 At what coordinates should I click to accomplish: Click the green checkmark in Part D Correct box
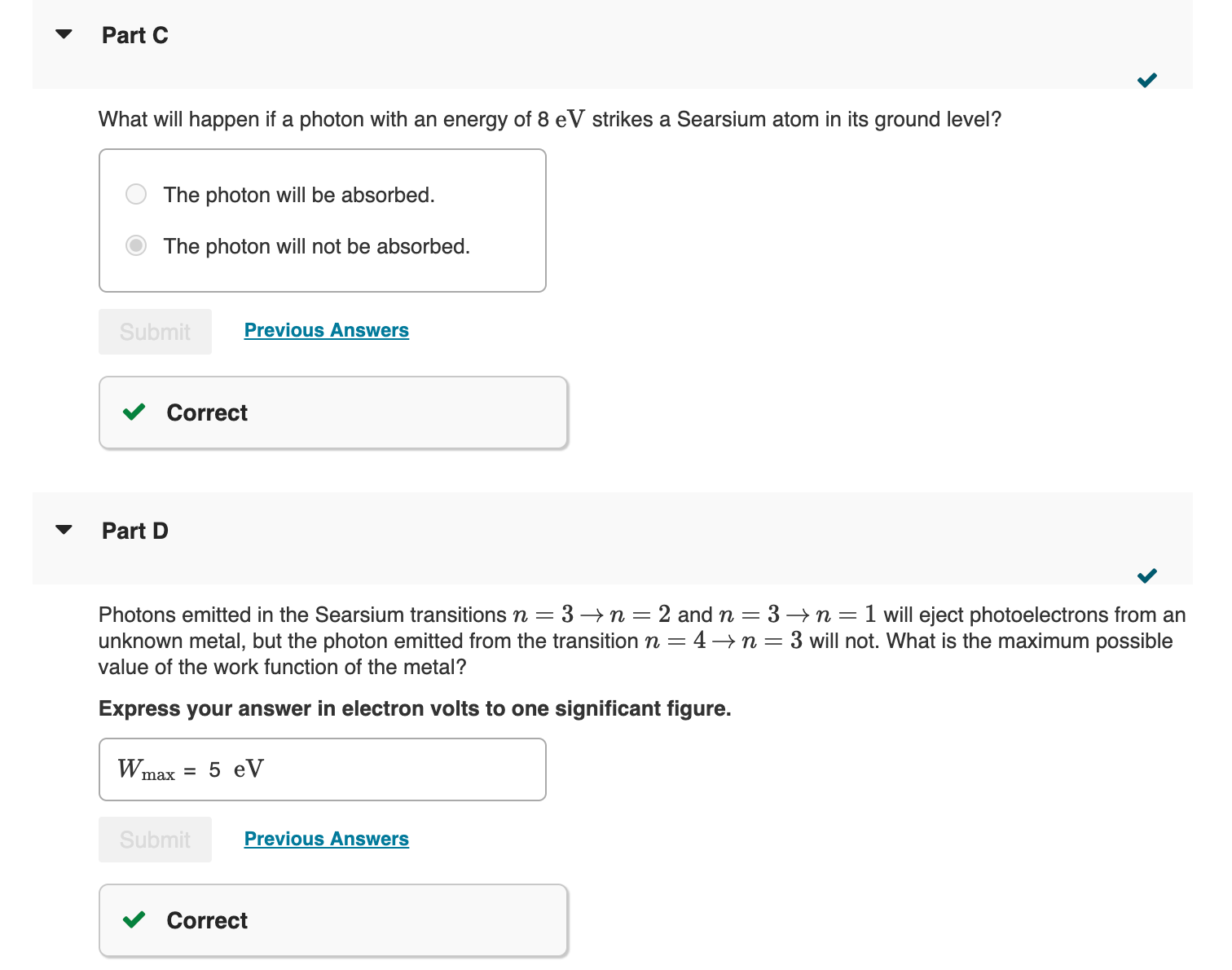pos(135,920)
